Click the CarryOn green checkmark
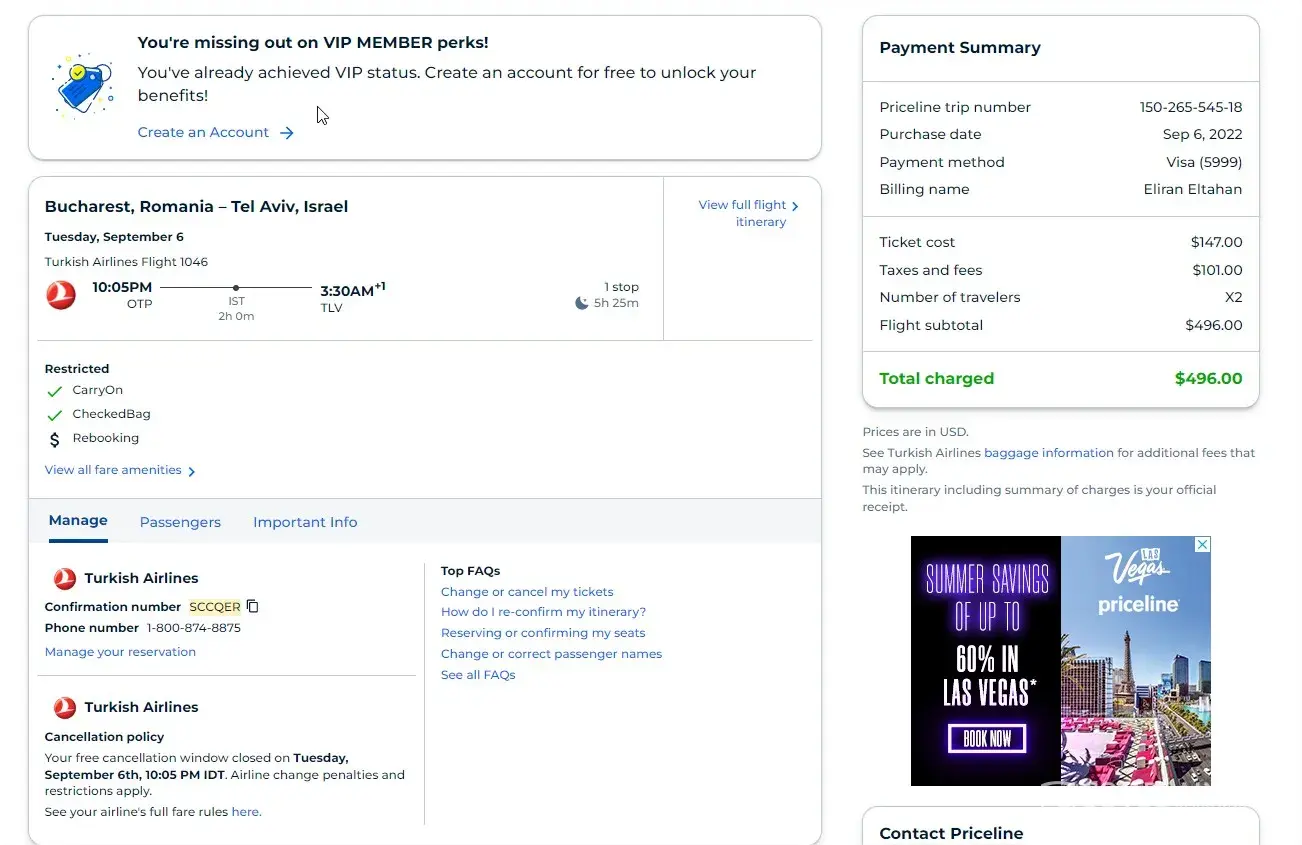1302x845 pixels. (55, 391)
